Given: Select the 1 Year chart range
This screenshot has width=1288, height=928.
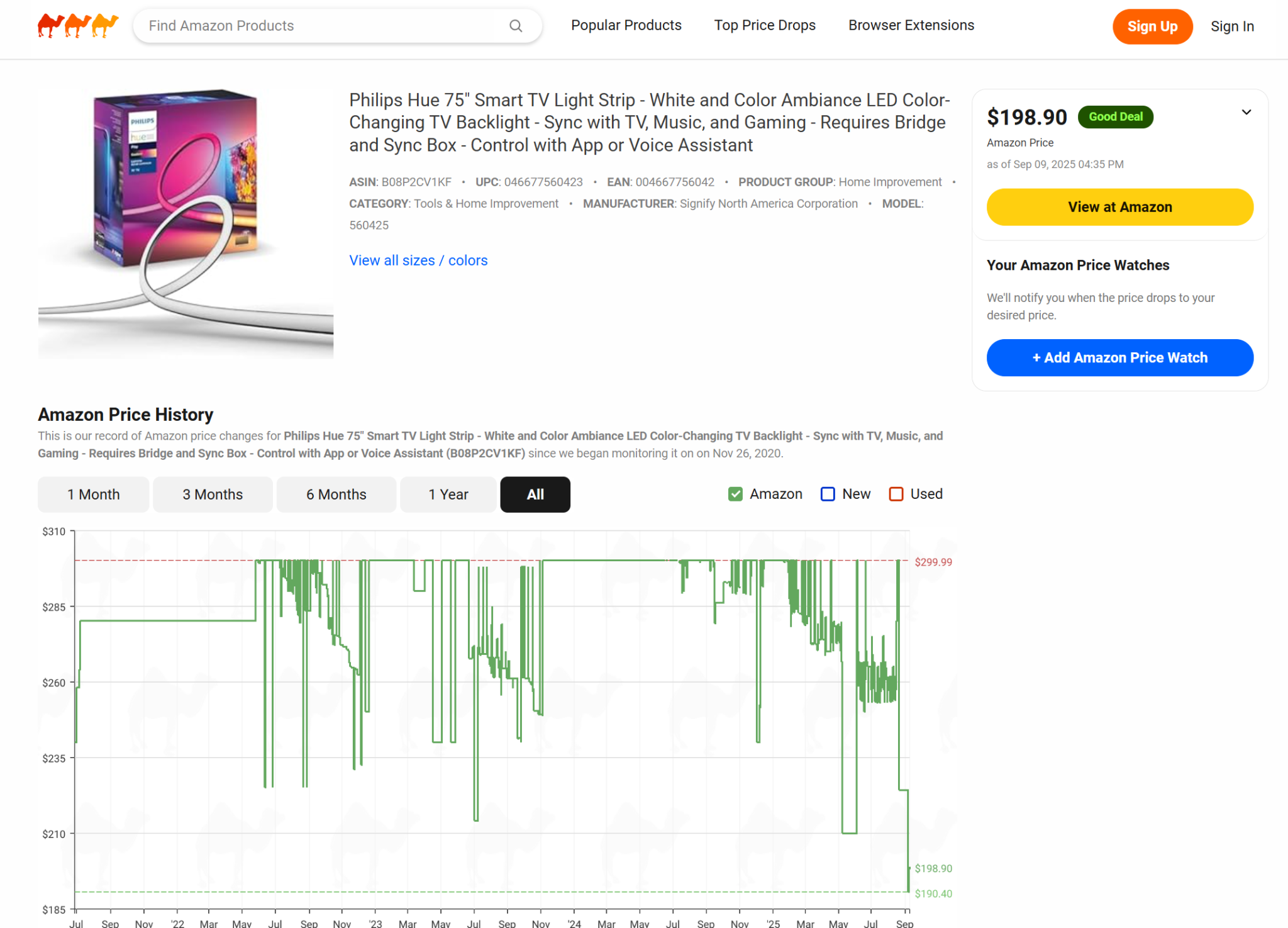Looking at the screenshot, I should pyautogui.click(x=448, y=495).
